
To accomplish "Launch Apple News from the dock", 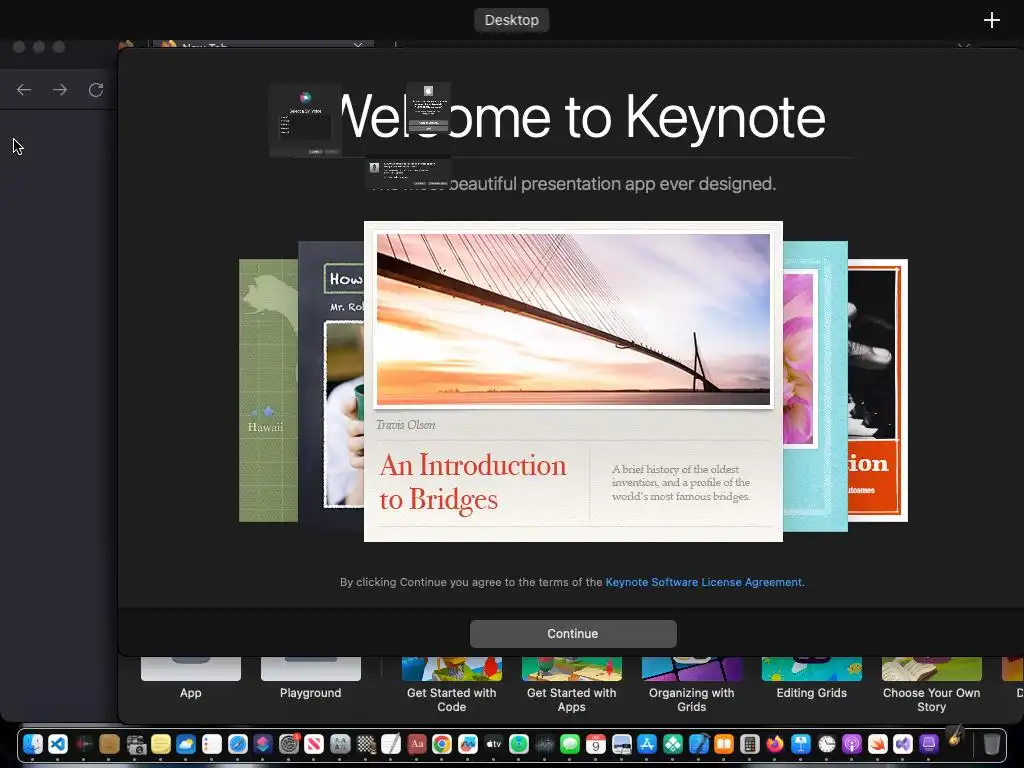I will tap(313, 744).
